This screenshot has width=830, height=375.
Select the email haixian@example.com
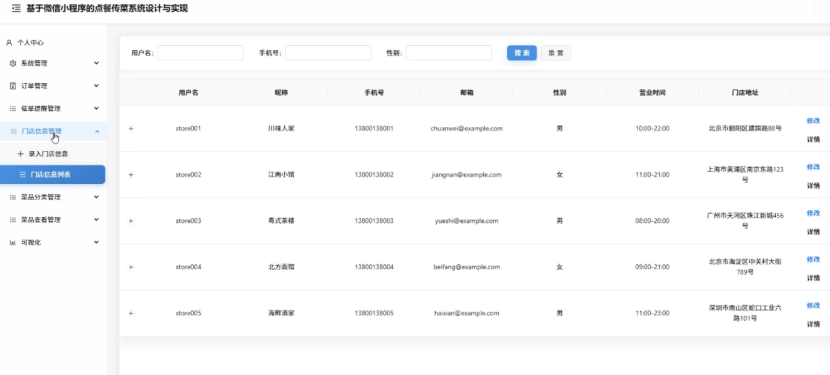click(467, 313)
